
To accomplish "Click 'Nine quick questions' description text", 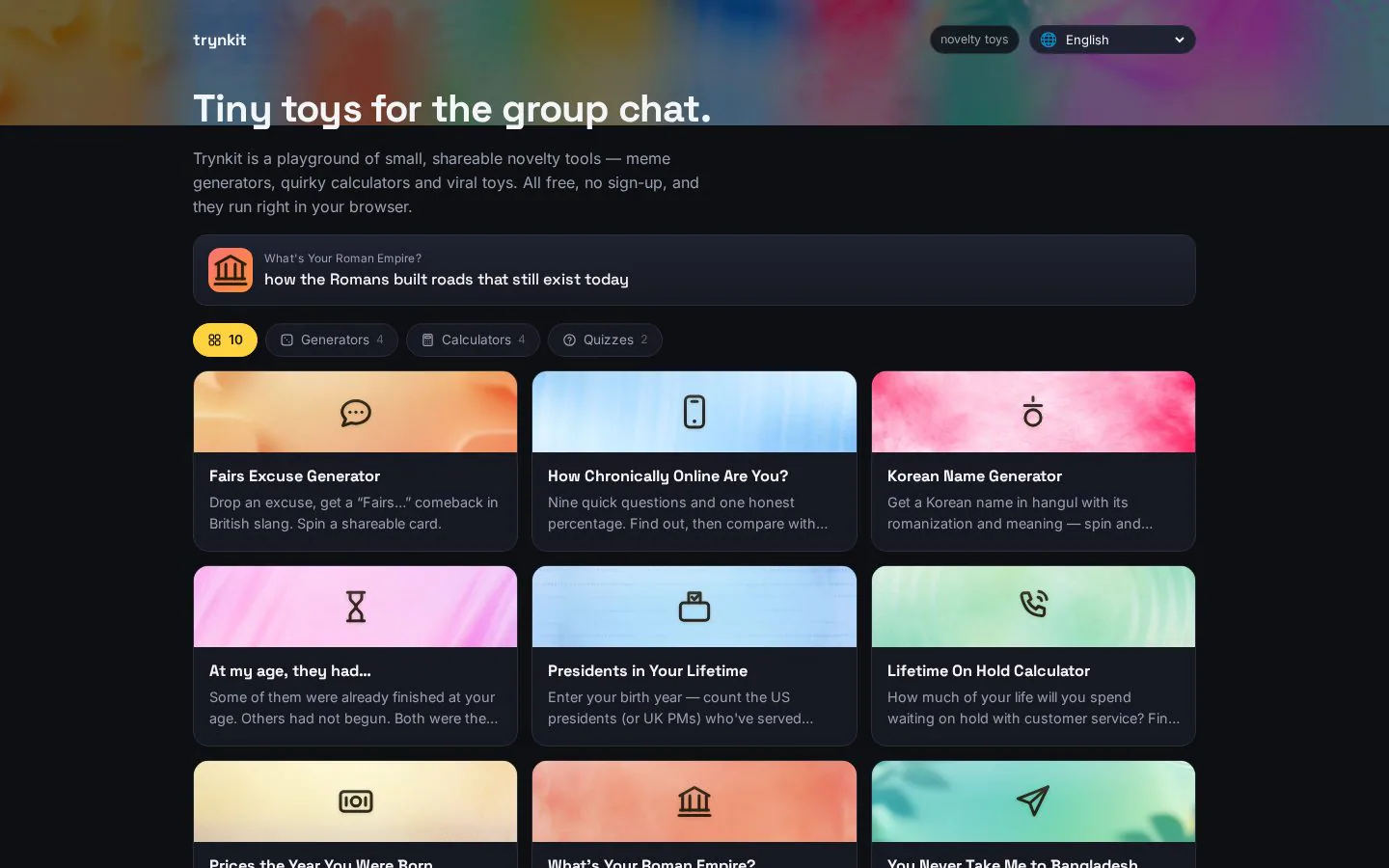I will [x=688, y=513].
